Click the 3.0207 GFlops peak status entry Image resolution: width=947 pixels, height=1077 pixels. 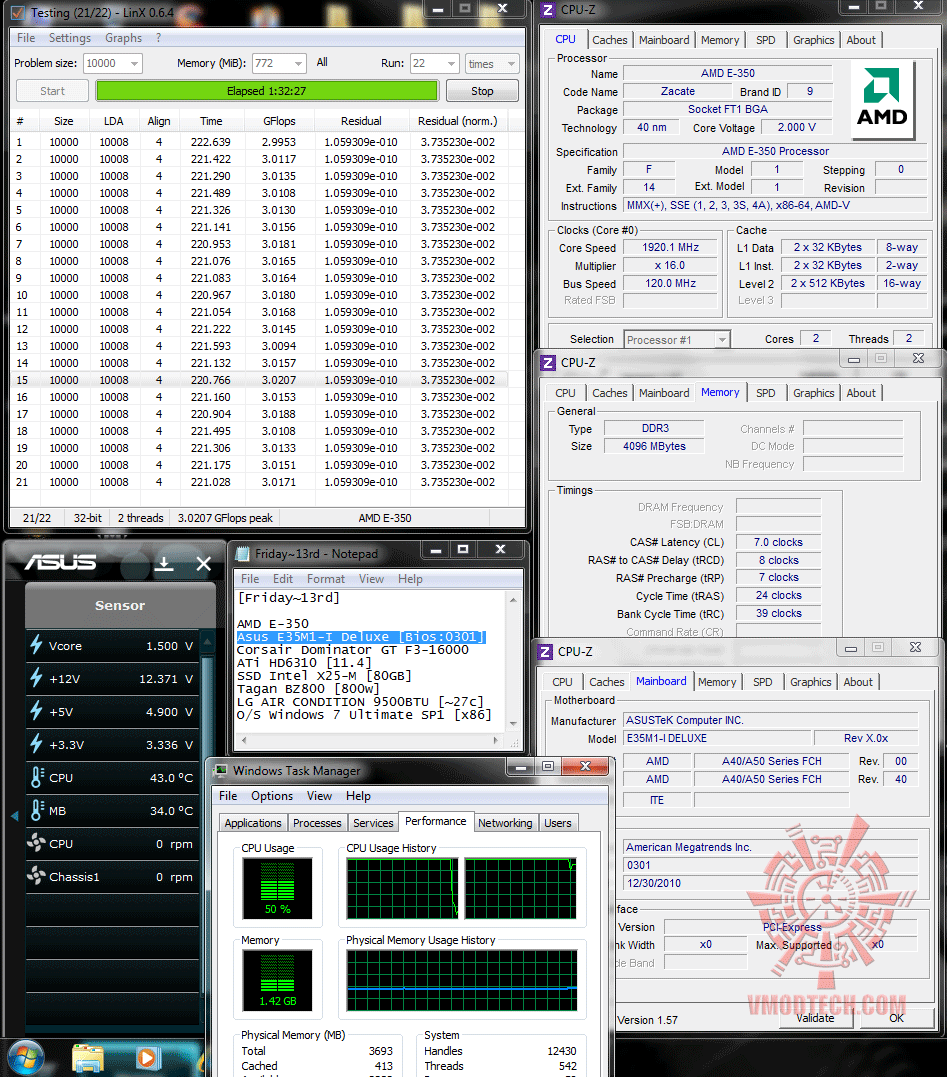(225, 518)
